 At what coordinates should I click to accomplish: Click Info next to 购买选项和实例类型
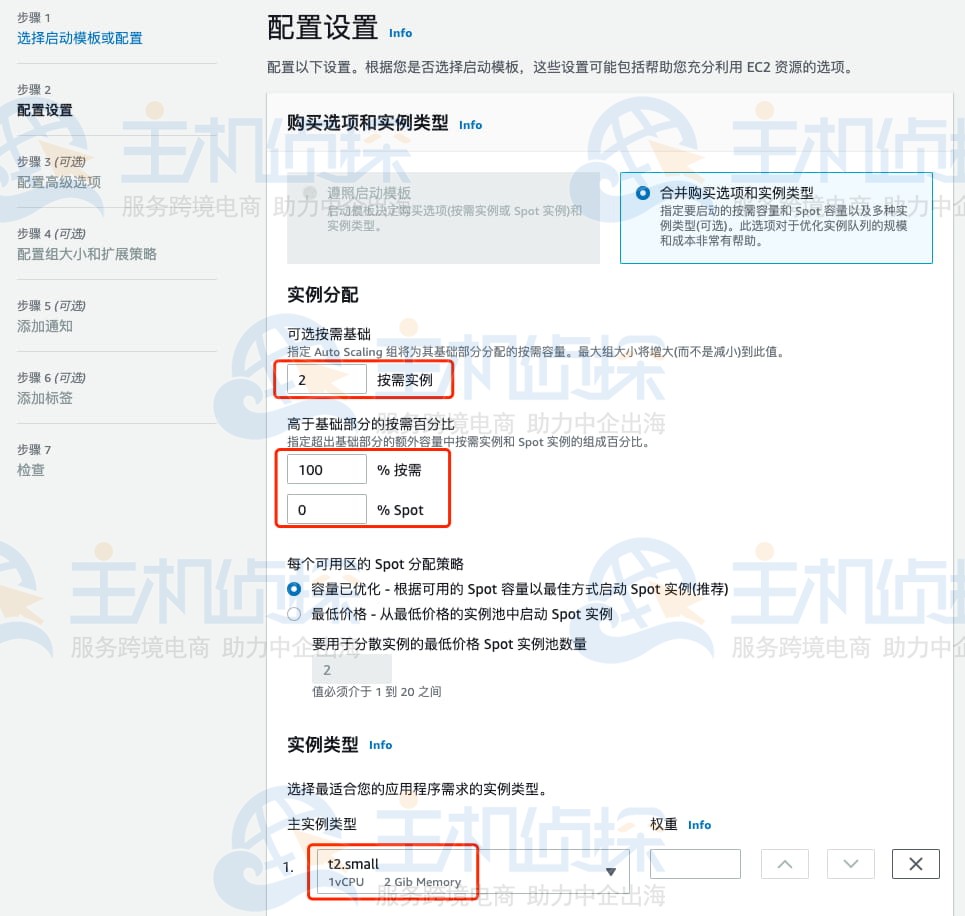coord(470,125)
